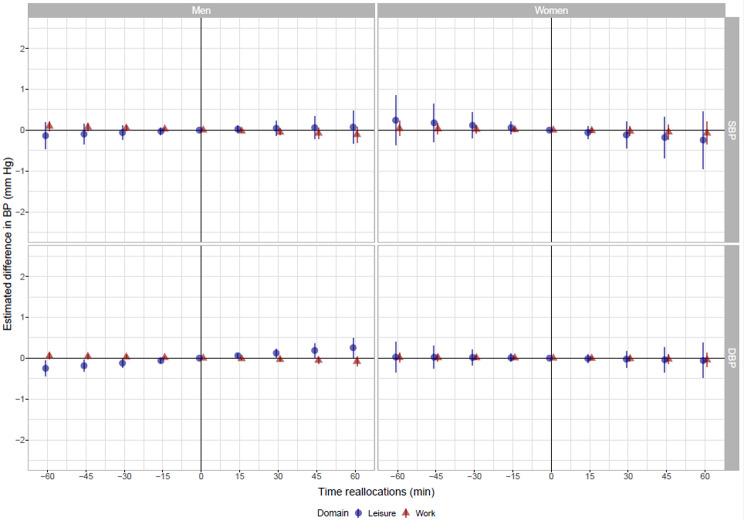The height and width of the screenshot is (521, 744).
Task: Click Leisure point at −60 in Men SBP
Action: pos(46,136)
